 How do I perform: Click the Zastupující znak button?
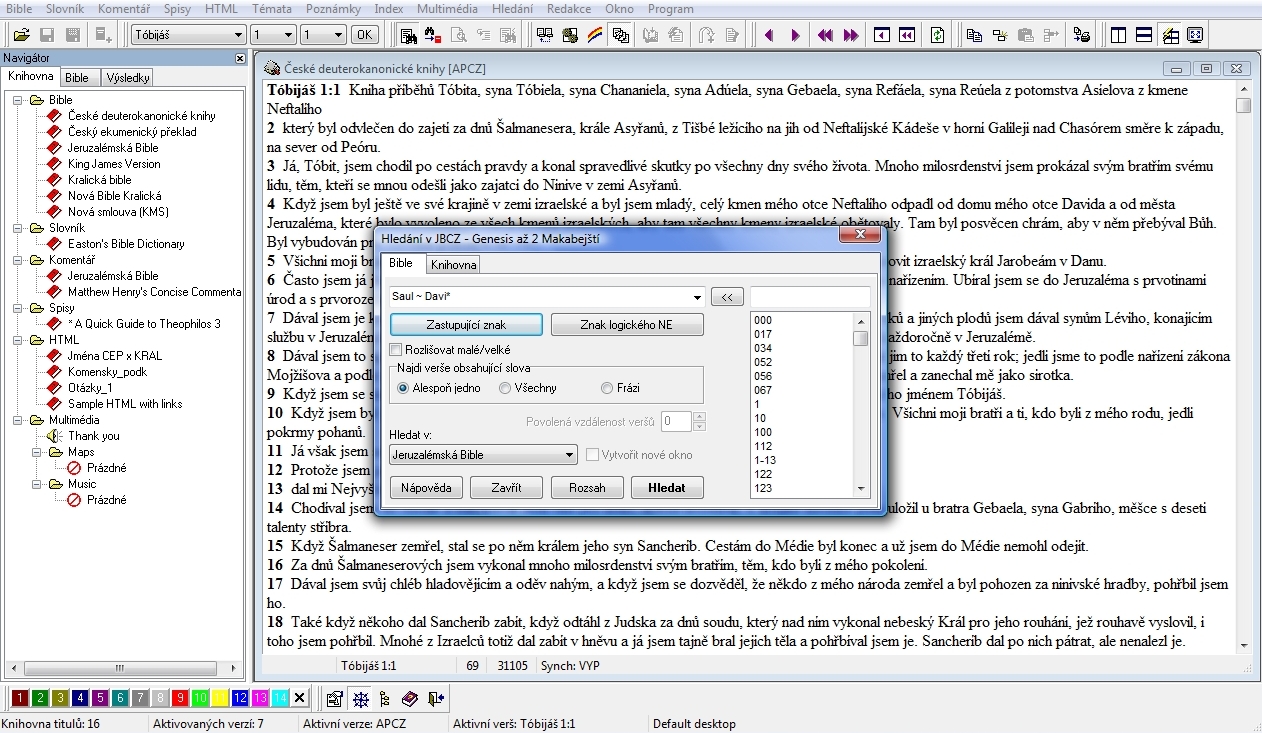tap(466, 325)
